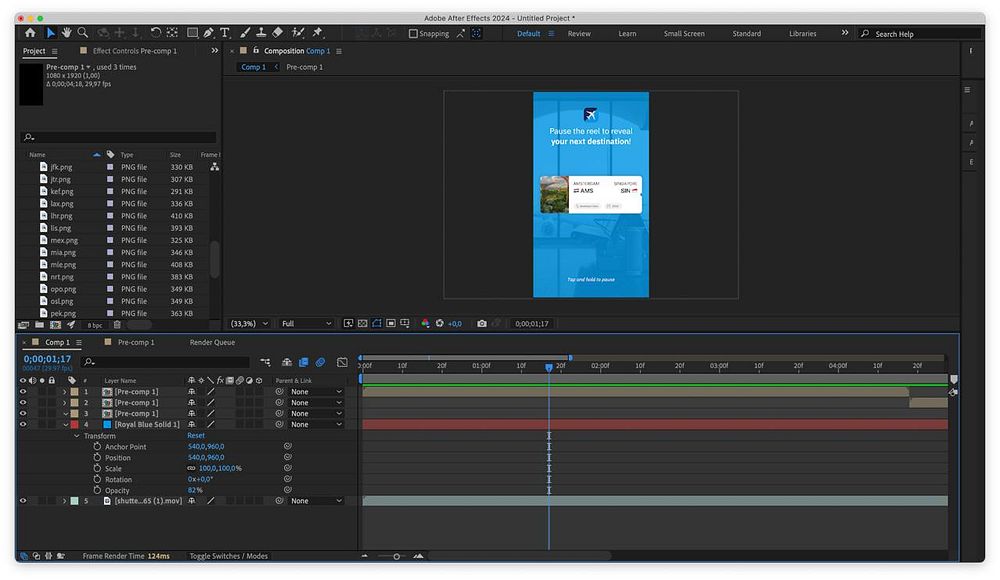Open the Full resolution dropdown

click(306, 324)
